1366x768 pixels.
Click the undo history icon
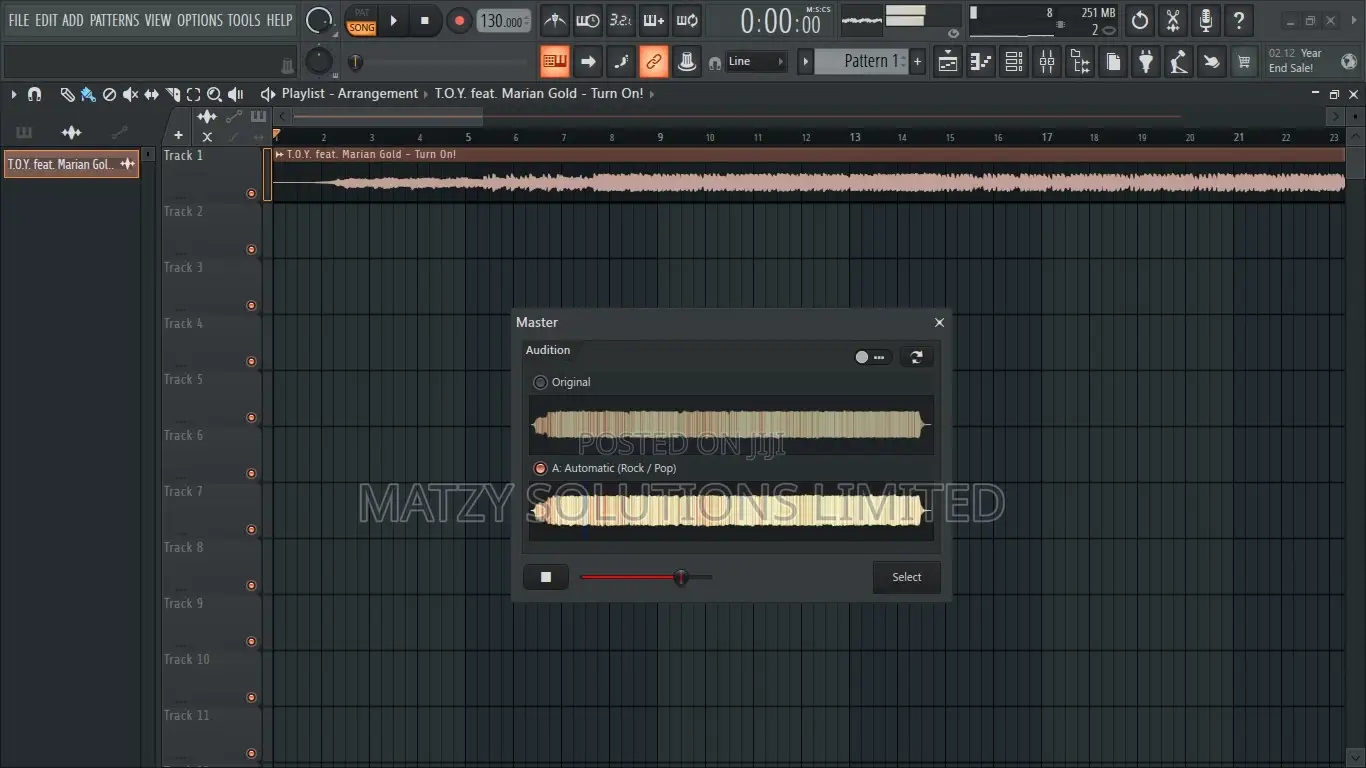(1140, 20)
